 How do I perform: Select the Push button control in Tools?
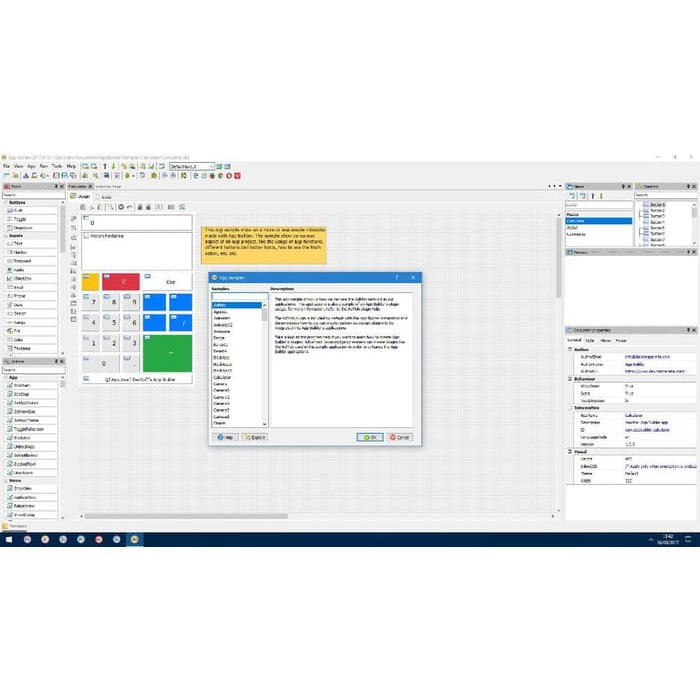pos(31,210)
